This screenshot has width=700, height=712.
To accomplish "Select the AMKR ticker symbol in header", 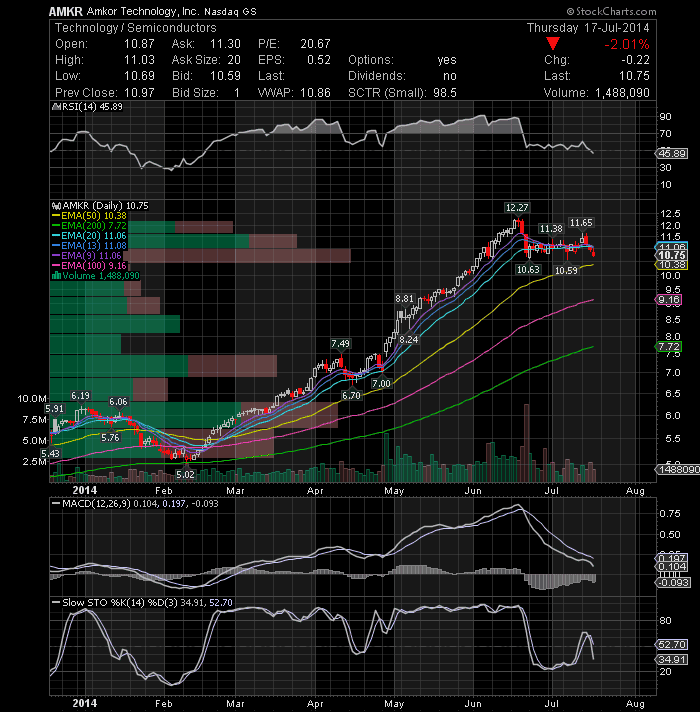I will [x=65, y=11].
